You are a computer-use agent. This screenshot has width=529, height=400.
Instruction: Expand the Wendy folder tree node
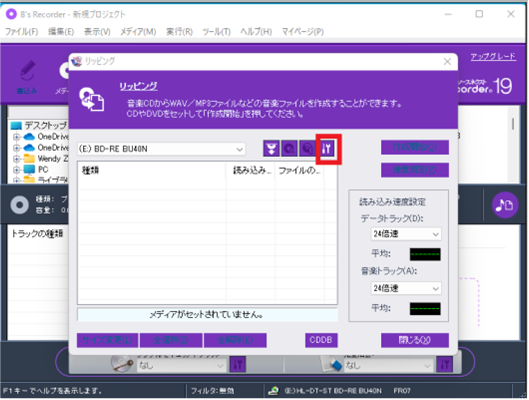(x=16, y=159)
